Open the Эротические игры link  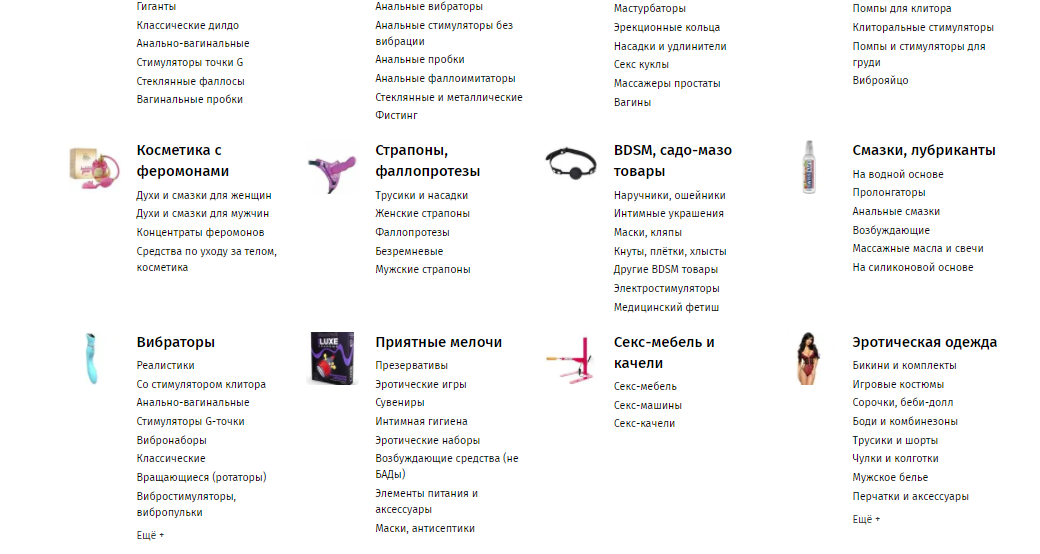pos(420,384)
